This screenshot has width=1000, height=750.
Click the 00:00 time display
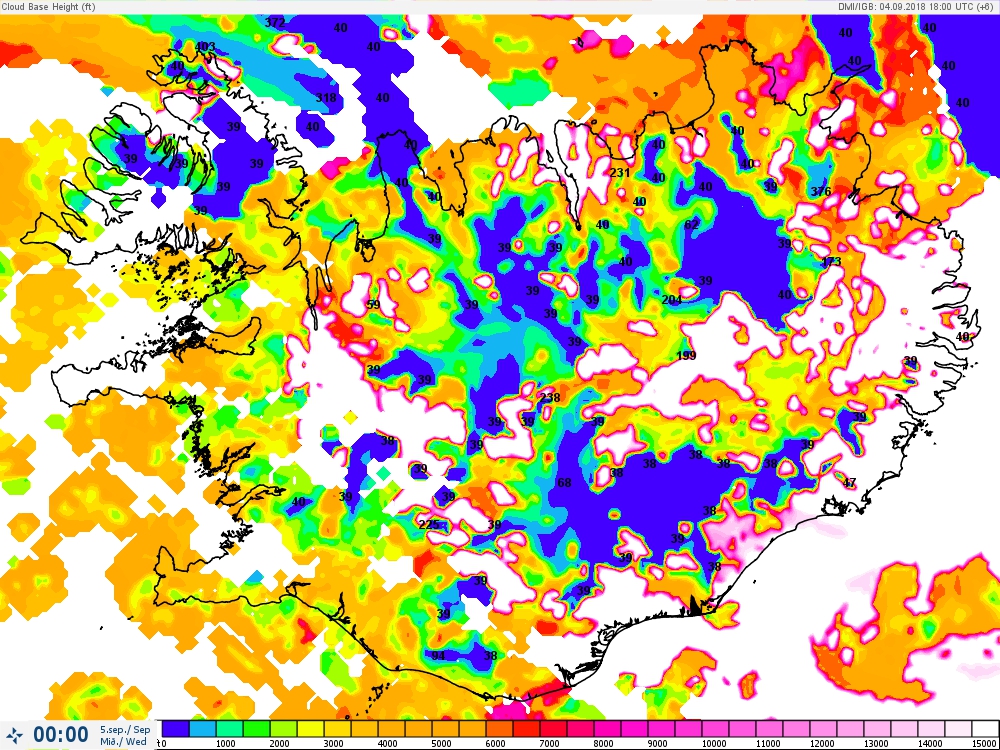coord(61,734)
